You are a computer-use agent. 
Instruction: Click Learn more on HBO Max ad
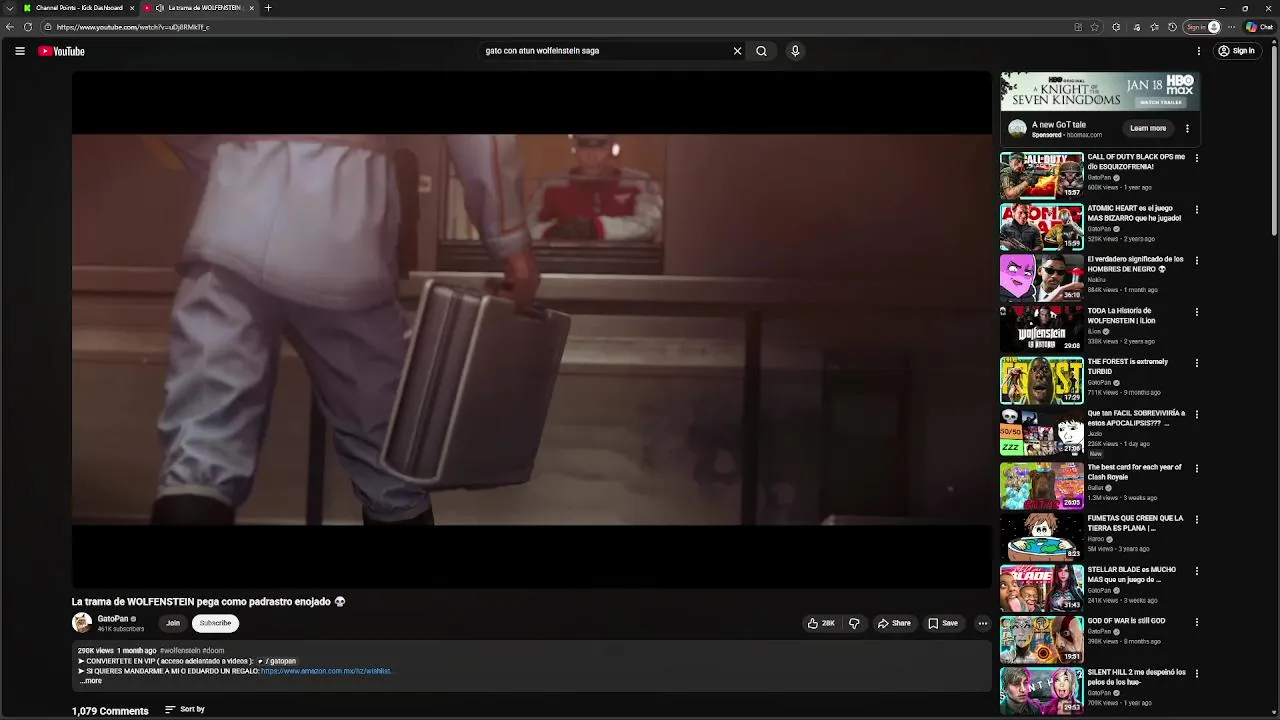pos(1148,128)
